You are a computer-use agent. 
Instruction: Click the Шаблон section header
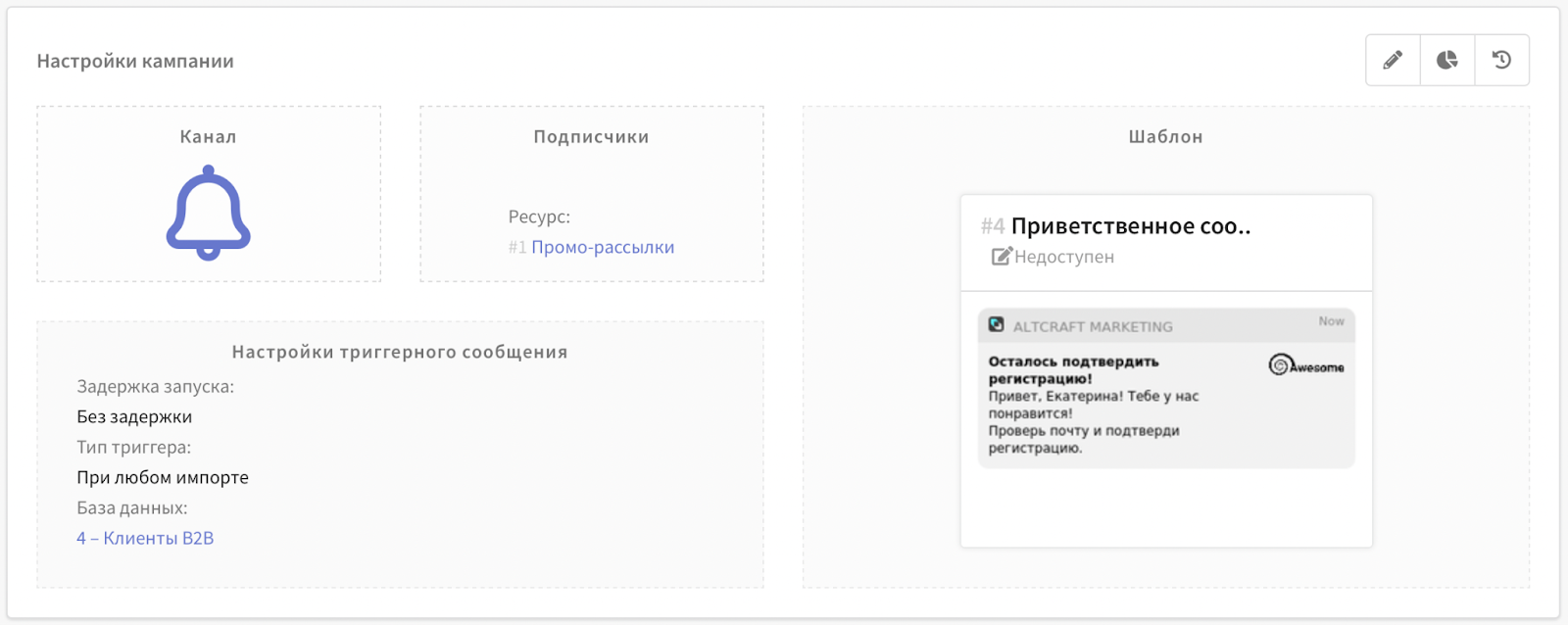click(x=1165, y=137)
